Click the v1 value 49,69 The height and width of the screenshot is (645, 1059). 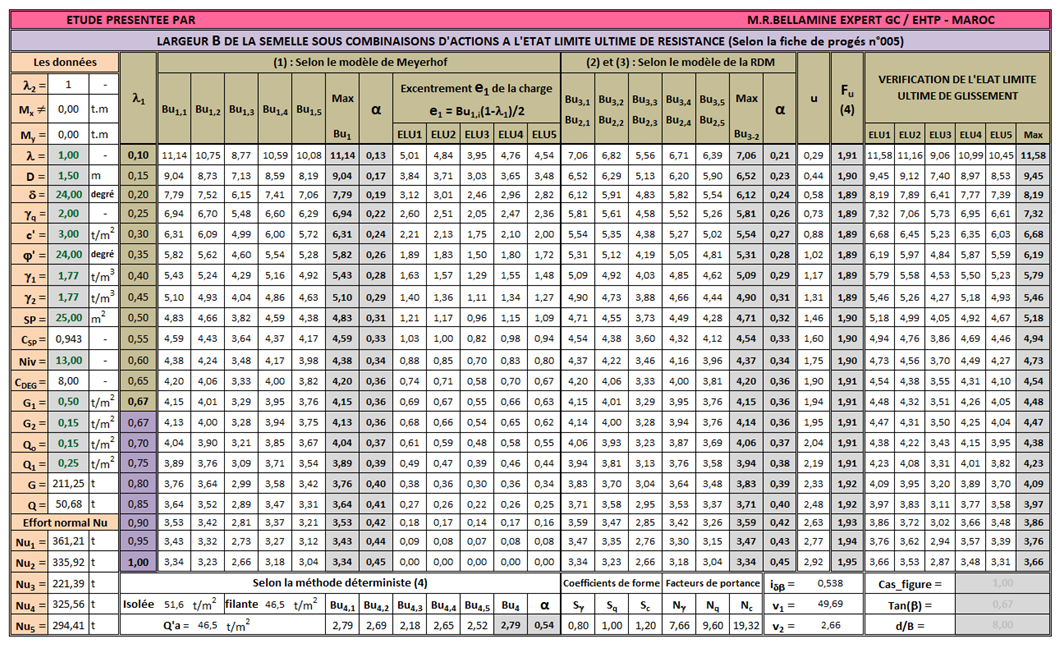pos(830,604)
